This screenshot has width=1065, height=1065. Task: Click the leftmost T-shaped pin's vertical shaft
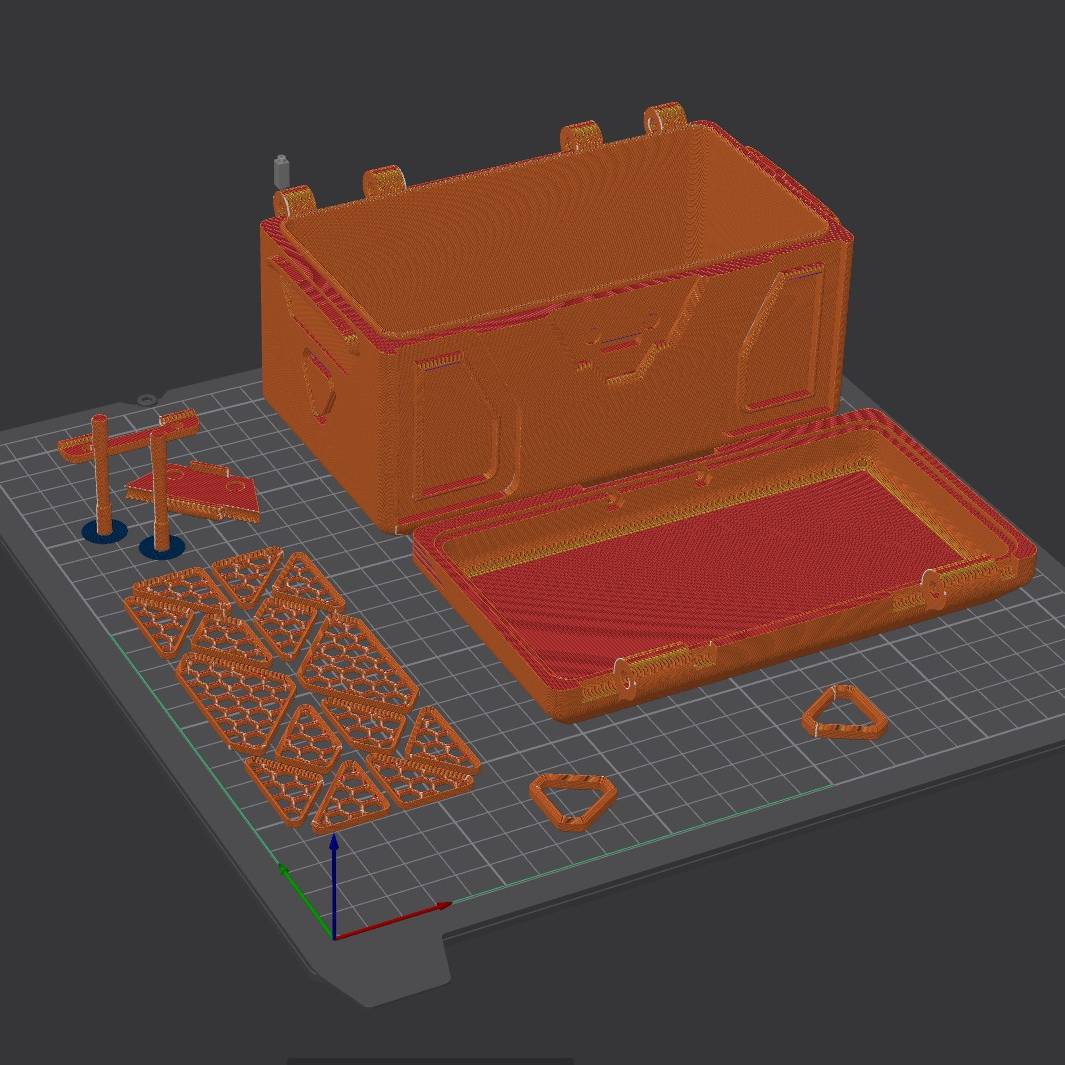(x=102, y=470)
